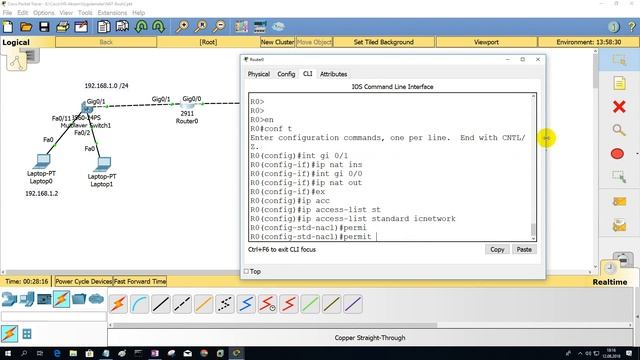Click the Redo arrow icon
Image resolution: width=640 pixels, height=360 pixels.
coord(158,27)
